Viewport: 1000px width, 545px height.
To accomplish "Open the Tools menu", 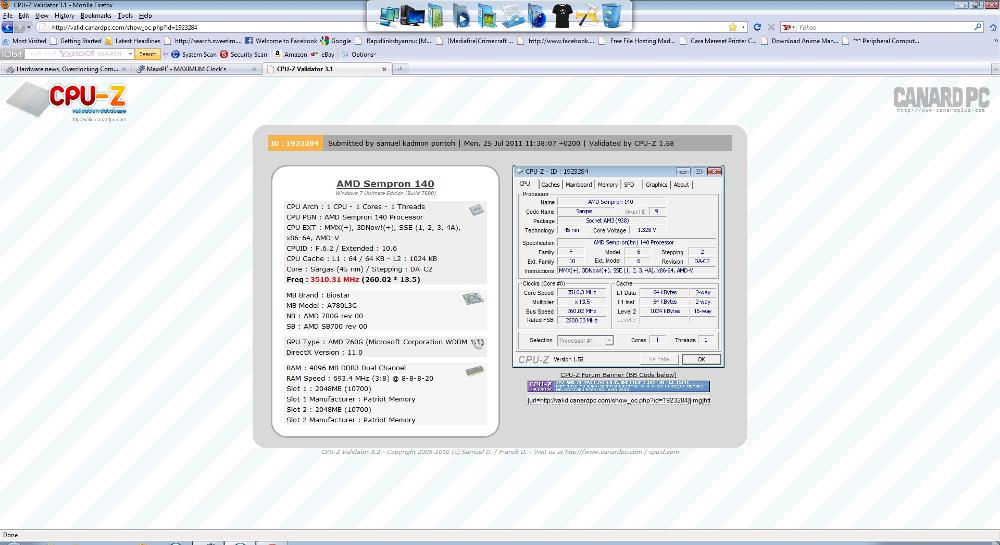I will 125,15.
